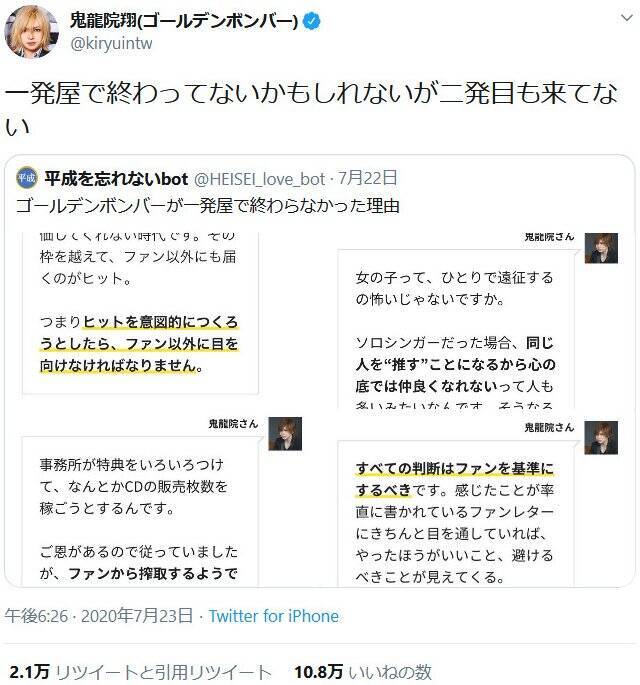
Task: Open the quoted 平成を忘れないbot account name
Action: 116,178
